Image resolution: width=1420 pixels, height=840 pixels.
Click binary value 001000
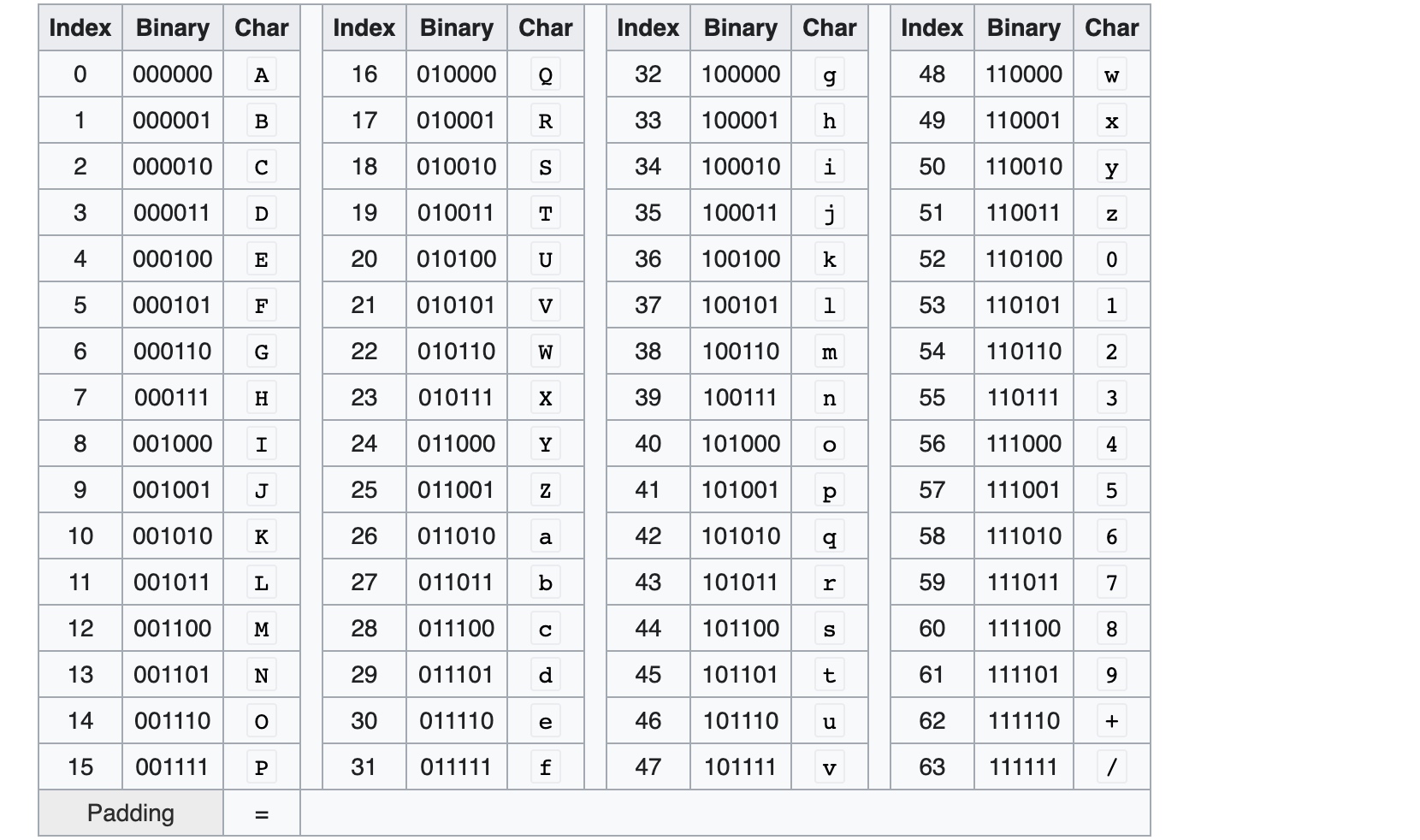(x=173, y=444)
